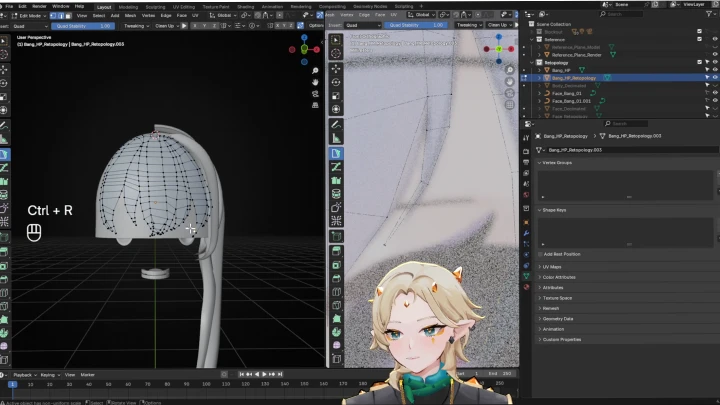Open outliner filter funnel menu

[709, 14]
